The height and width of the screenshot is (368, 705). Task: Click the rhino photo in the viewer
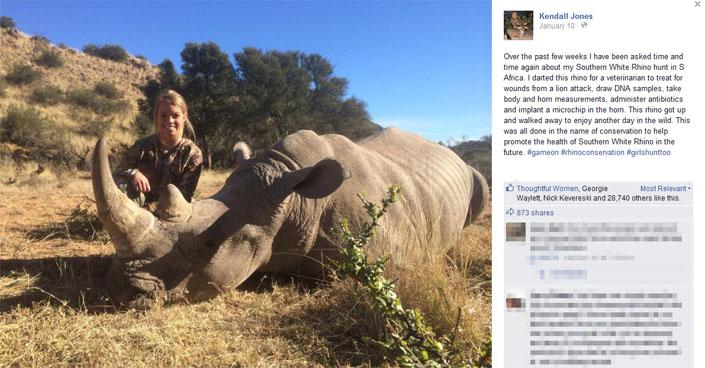coord(245,184)
